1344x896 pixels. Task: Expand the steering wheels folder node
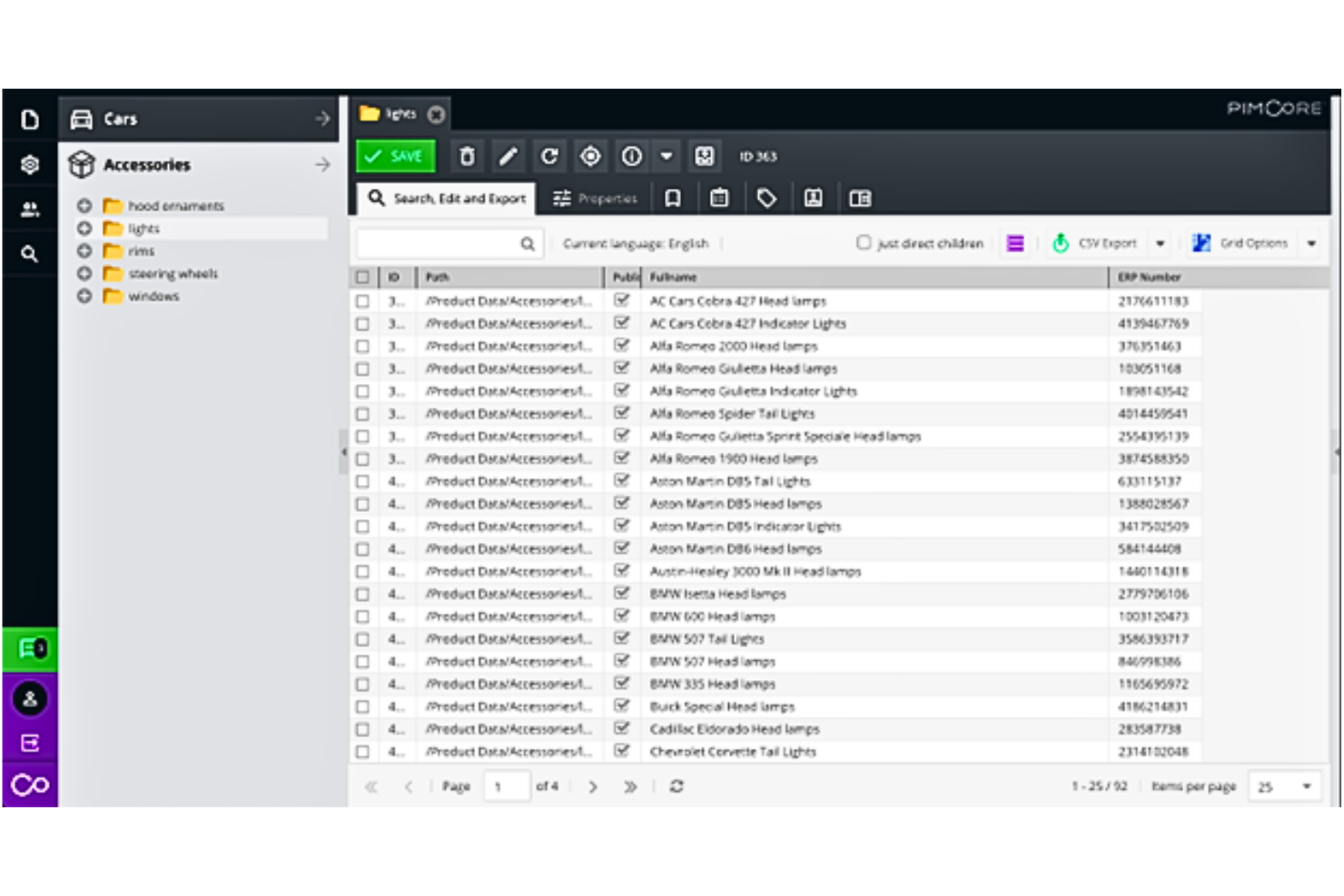(x=84, y=274)
